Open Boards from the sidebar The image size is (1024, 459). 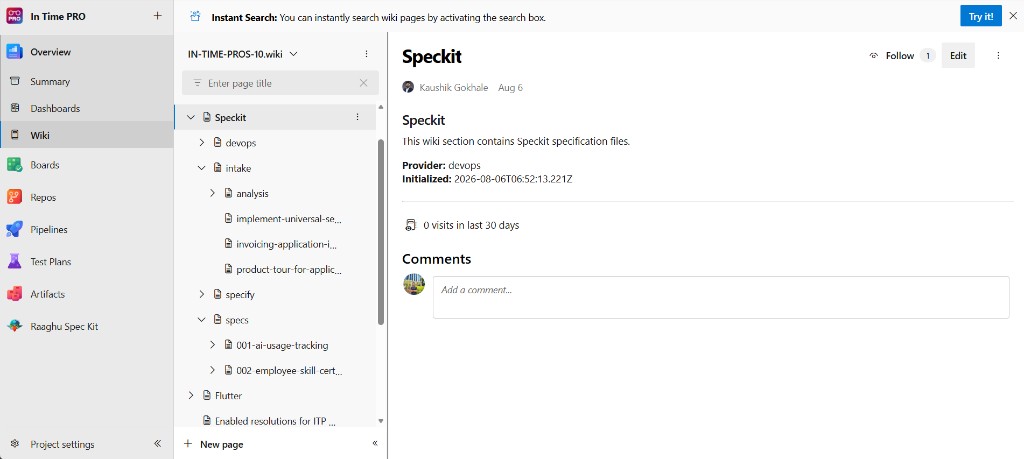click(x=44, y=165)
